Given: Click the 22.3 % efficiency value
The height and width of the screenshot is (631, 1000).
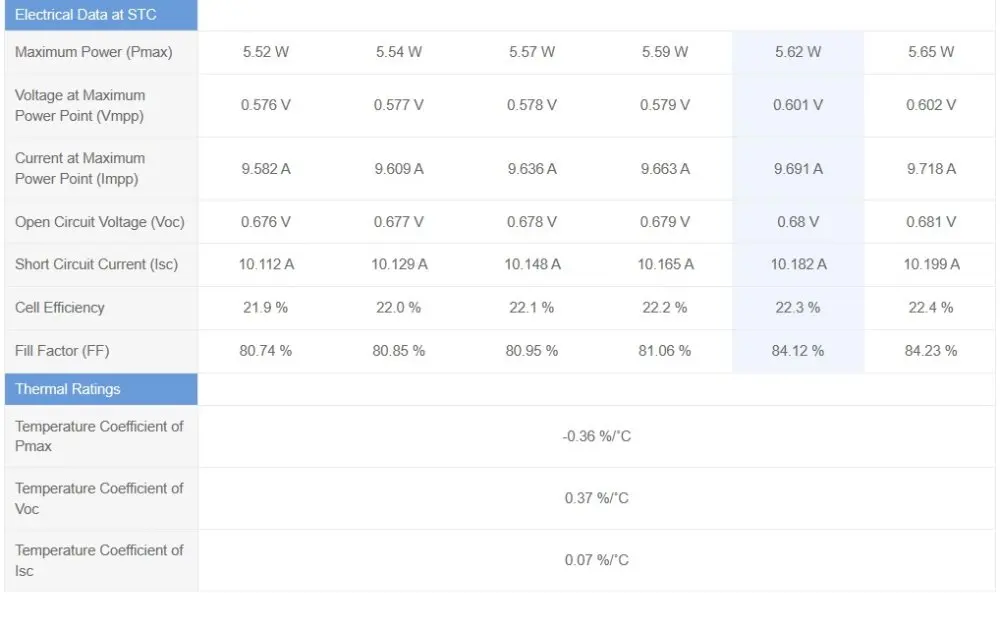Looking at the screenshot, I should [798, 308].
